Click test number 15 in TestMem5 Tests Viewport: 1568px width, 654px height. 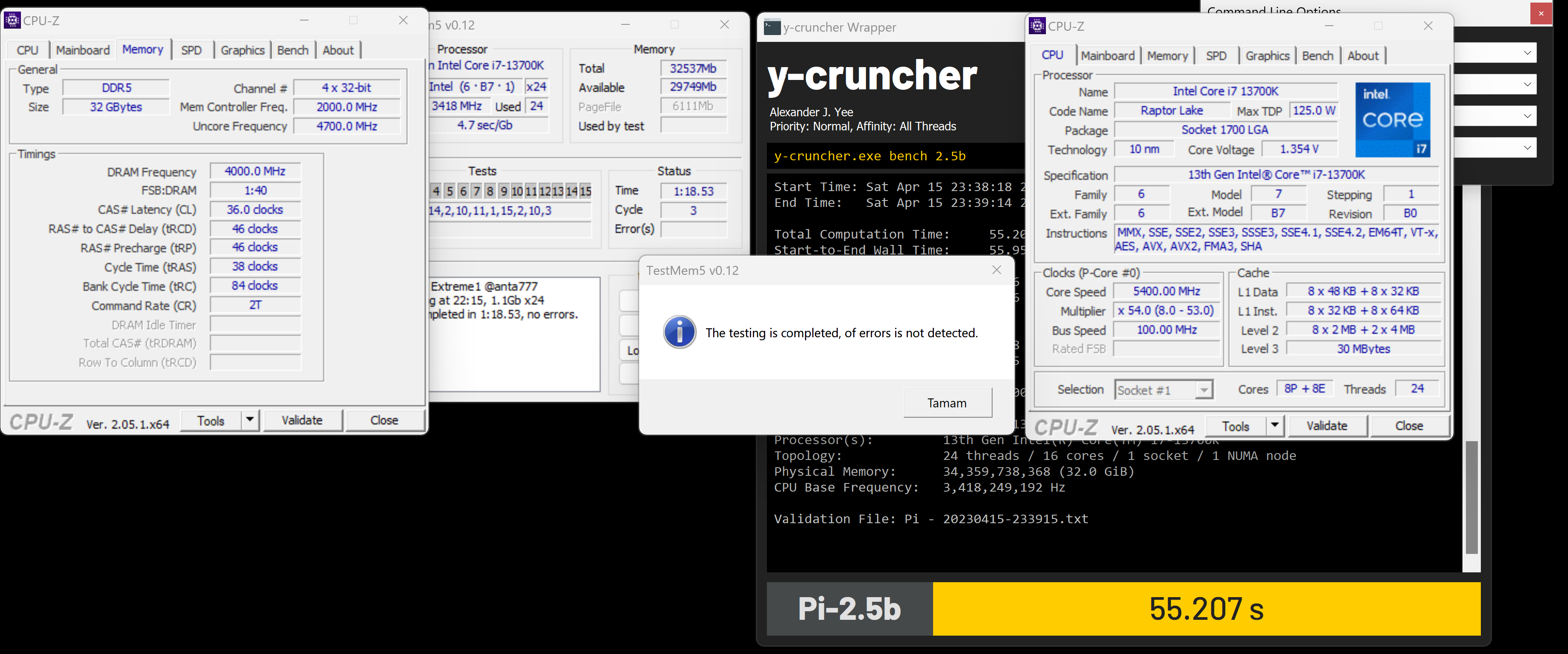point(585,191)
